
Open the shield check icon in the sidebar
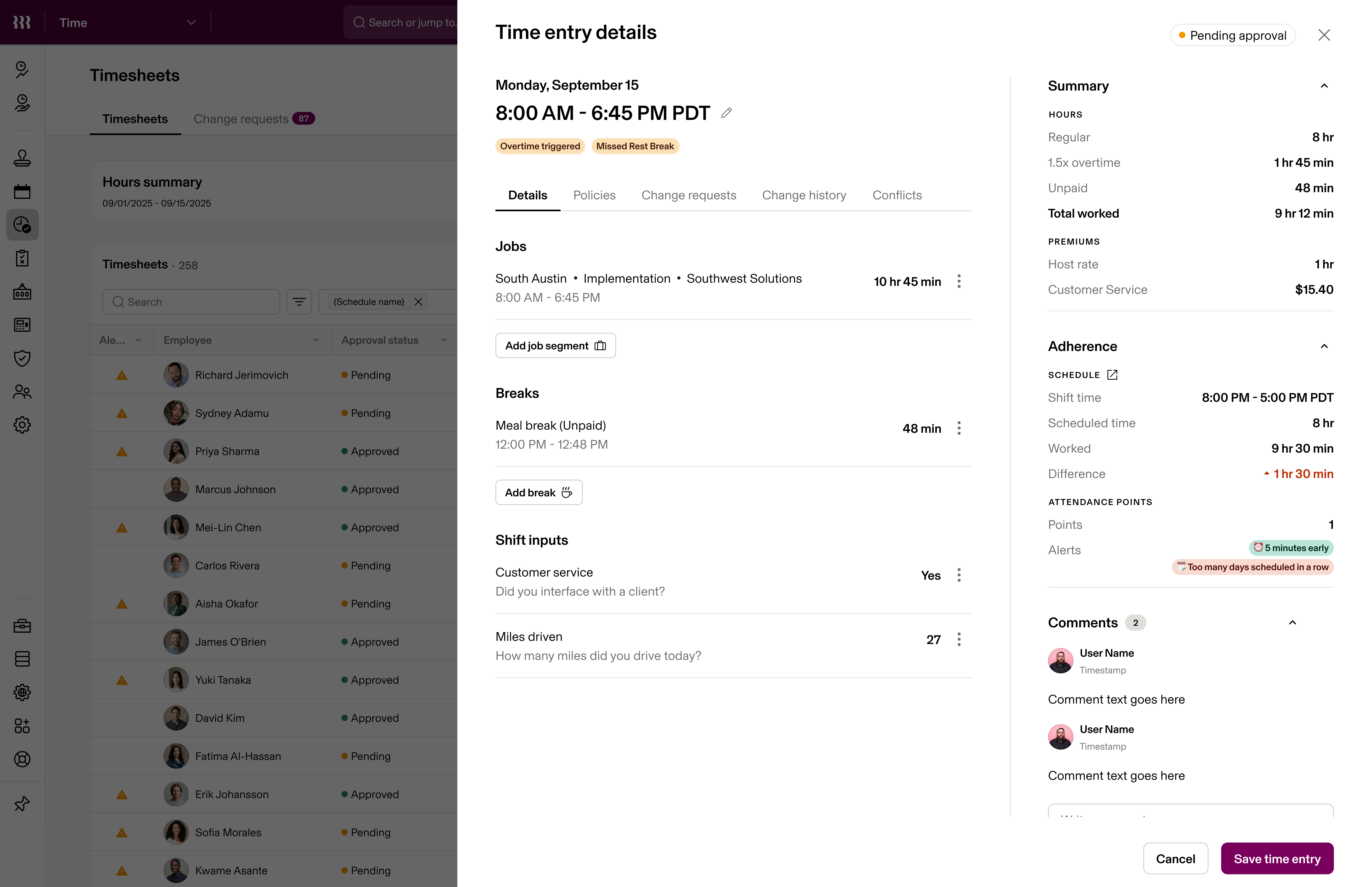pos(22,358)
